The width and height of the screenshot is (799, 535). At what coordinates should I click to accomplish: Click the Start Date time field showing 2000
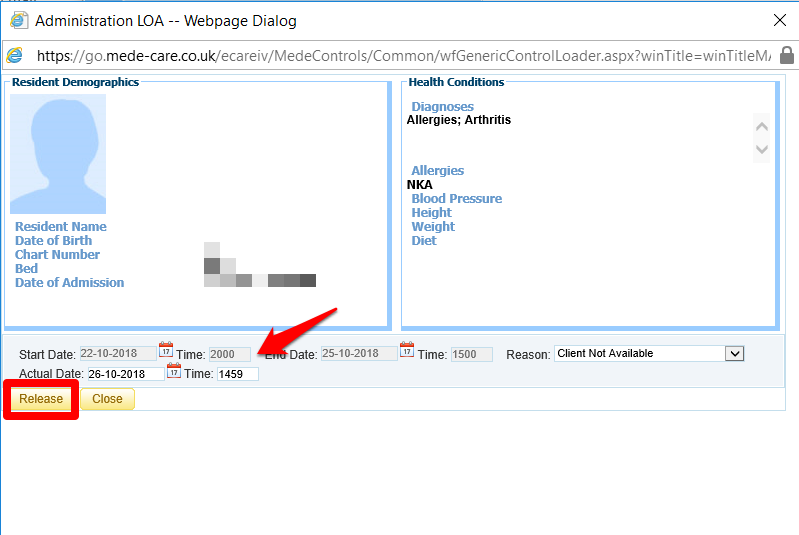(x=229, y=354)
